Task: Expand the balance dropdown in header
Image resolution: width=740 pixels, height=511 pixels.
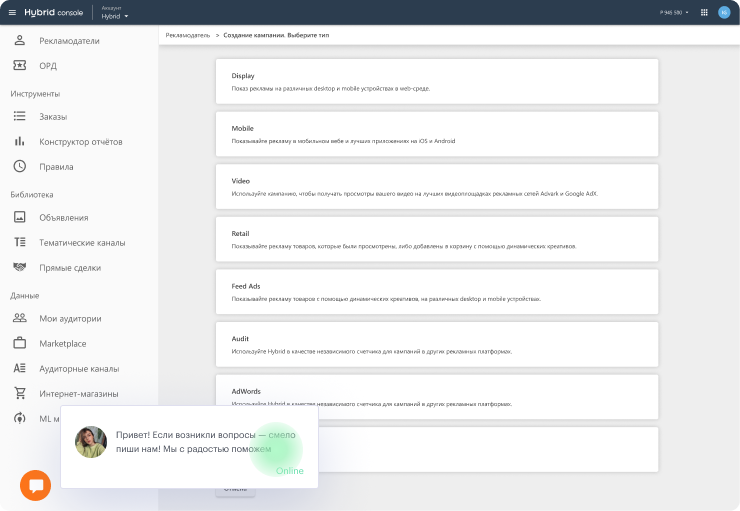Action: 675,12
